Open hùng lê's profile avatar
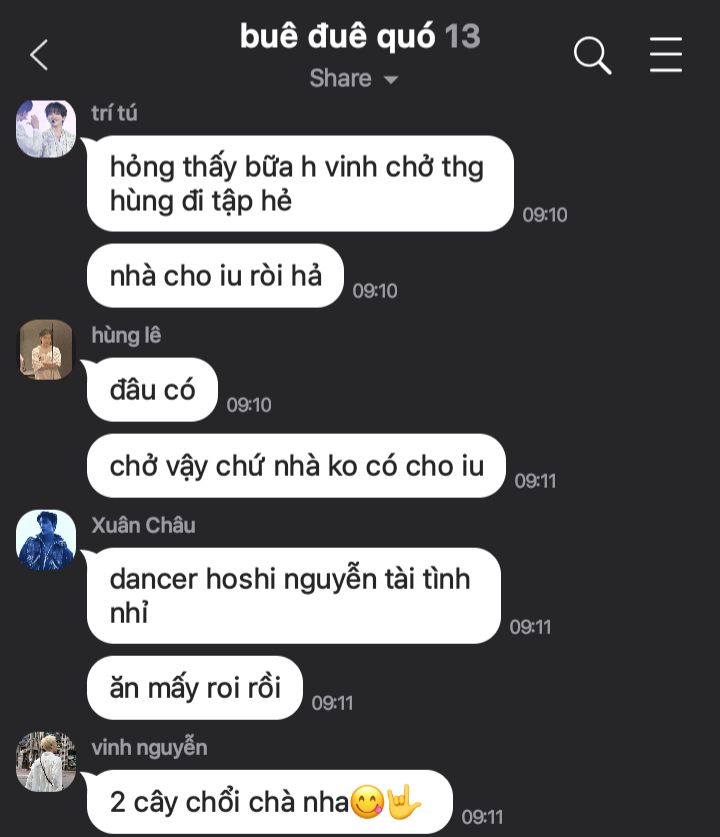This screenshot has width=720, height=837. [46, 350]
